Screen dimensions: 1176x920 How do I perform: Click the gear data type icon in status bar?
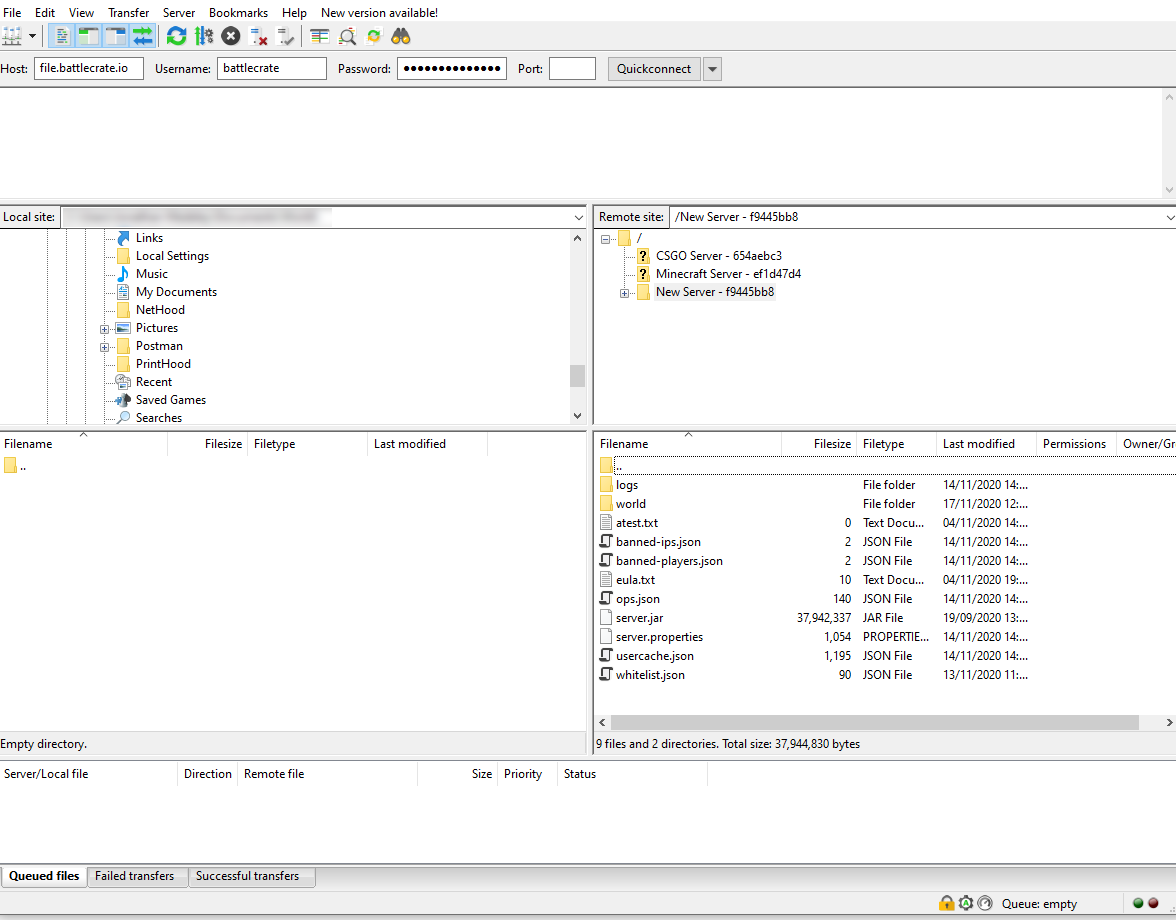click(x=966, y=903)
